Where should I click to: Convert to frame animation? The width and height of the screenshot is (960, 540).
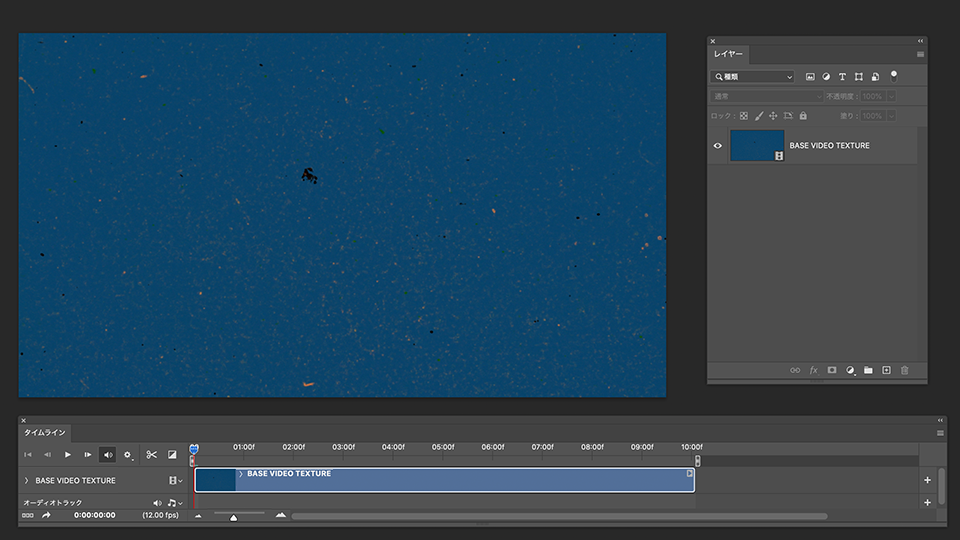[28, 516]
